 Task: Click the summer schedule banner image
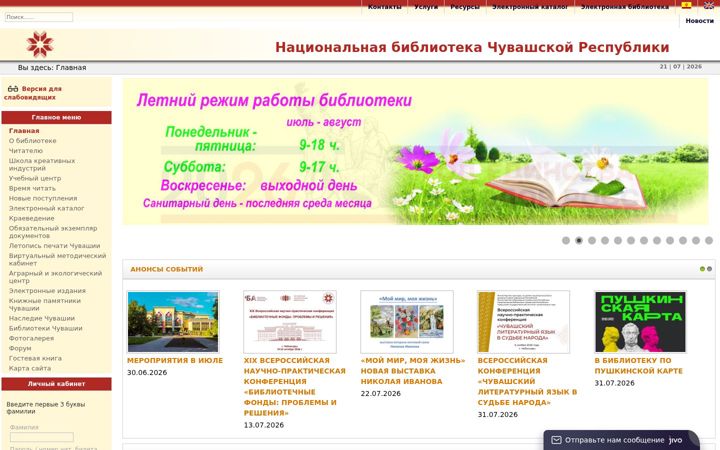415,152
